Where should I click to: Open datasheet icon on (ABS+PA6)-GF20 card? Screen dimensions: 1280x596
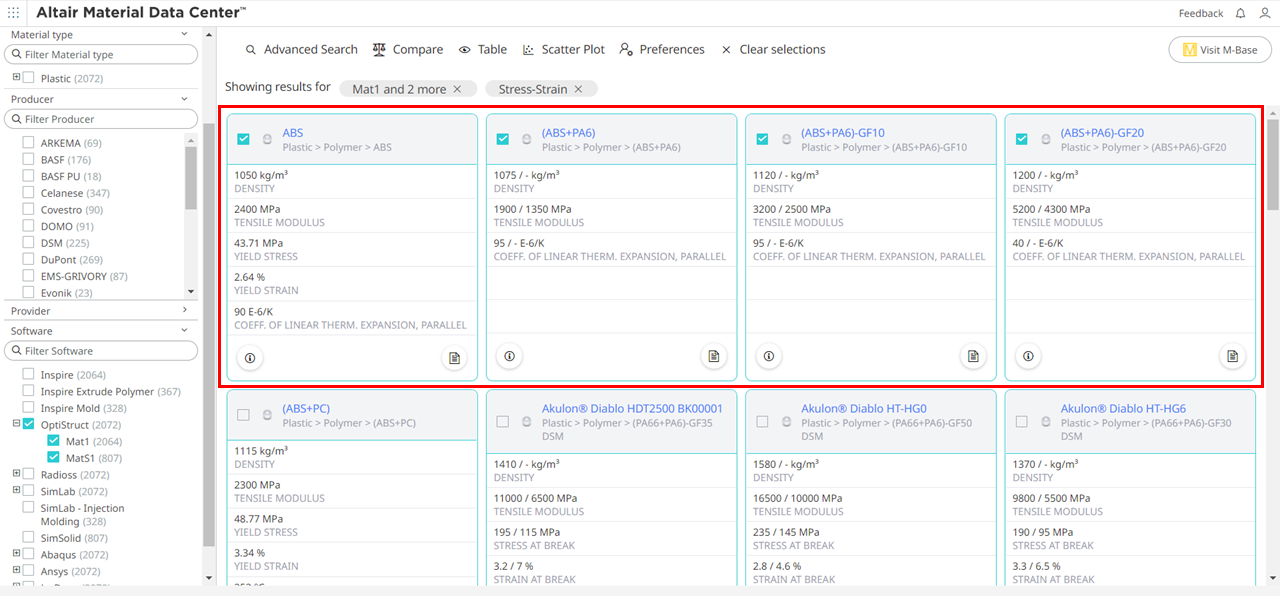pos(1233,357)
